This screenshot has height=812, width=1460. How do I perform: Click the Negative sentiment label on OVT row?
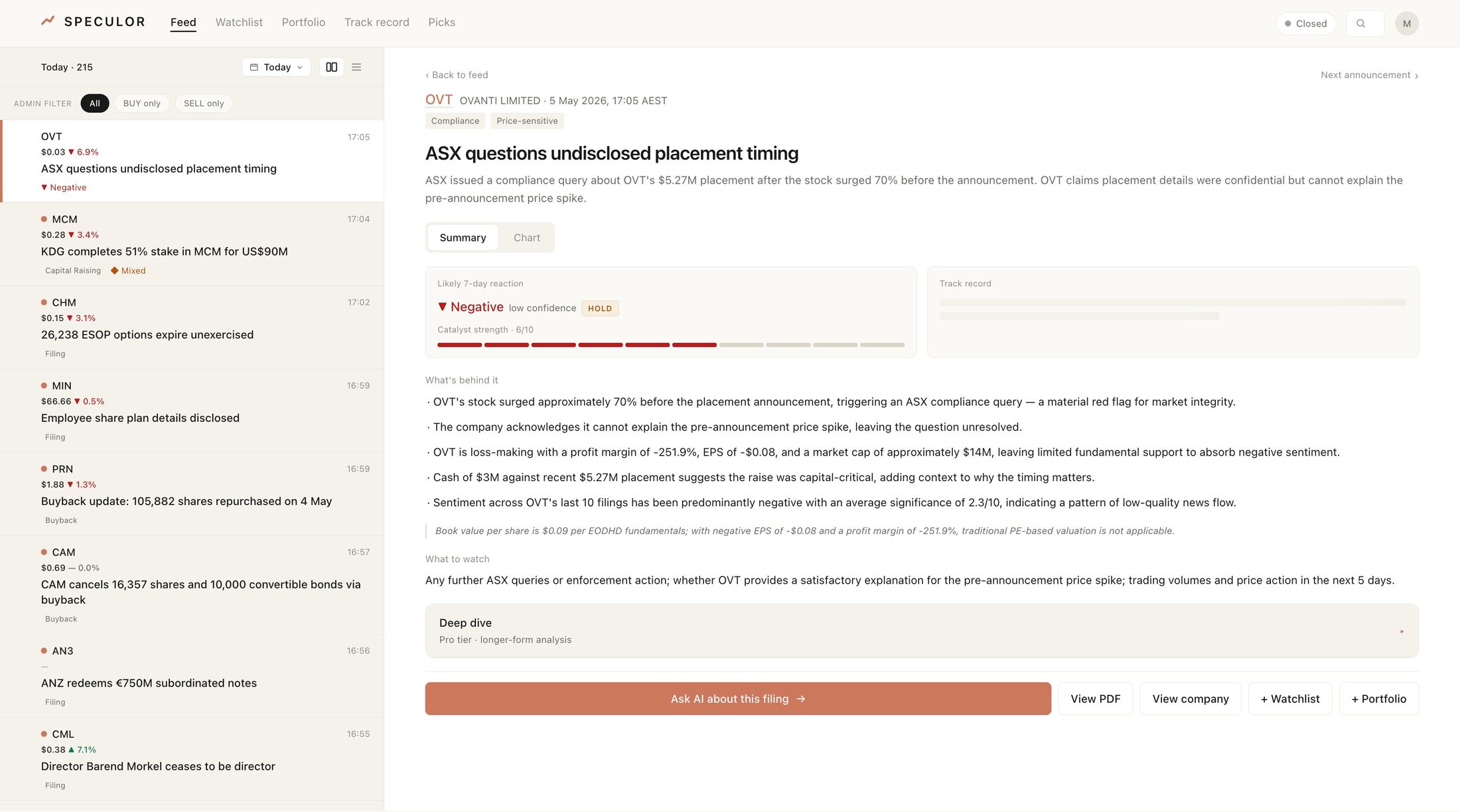pyautogui.click(x=64, y=188)
